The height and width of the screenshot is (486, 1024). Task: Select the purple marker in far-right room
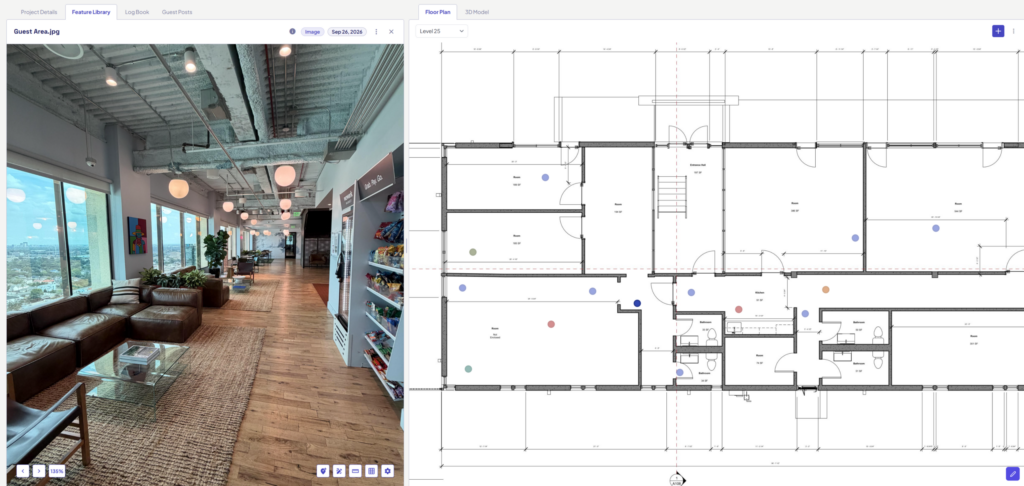pos(936,228)
